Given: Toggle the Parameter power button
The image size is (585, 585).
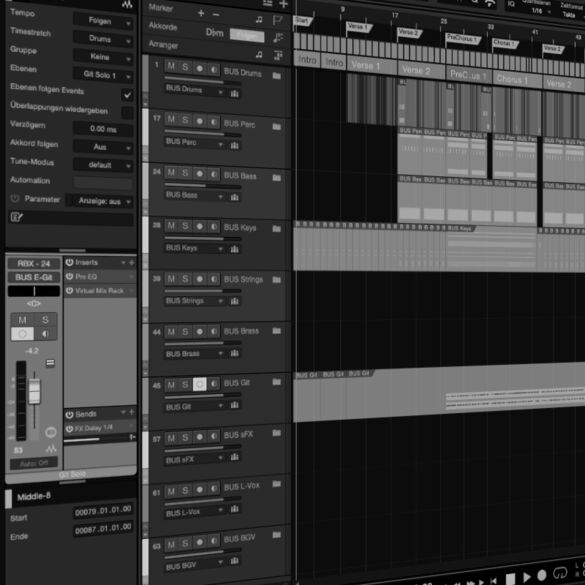Looking at the screenshot, I should [x=15, y=198].
